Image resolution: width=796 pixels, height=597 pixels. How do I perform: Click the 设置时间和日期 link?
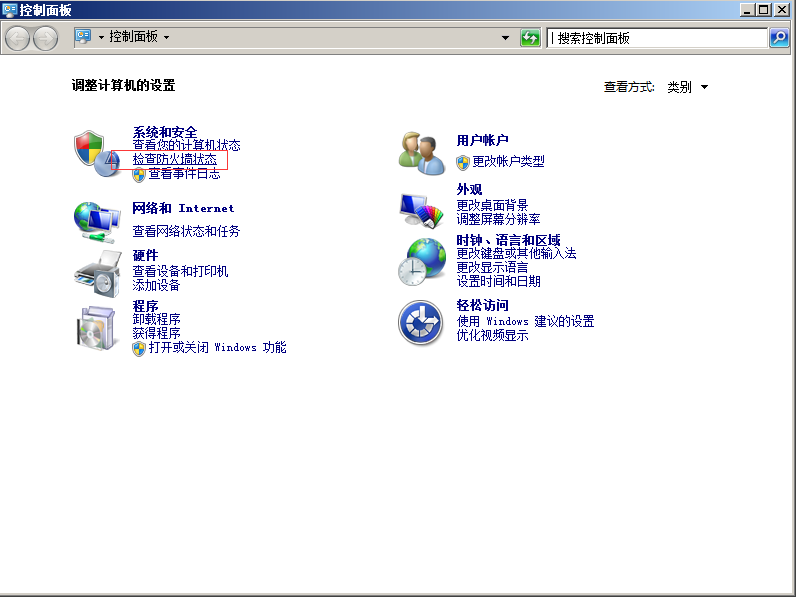point(498,281)
